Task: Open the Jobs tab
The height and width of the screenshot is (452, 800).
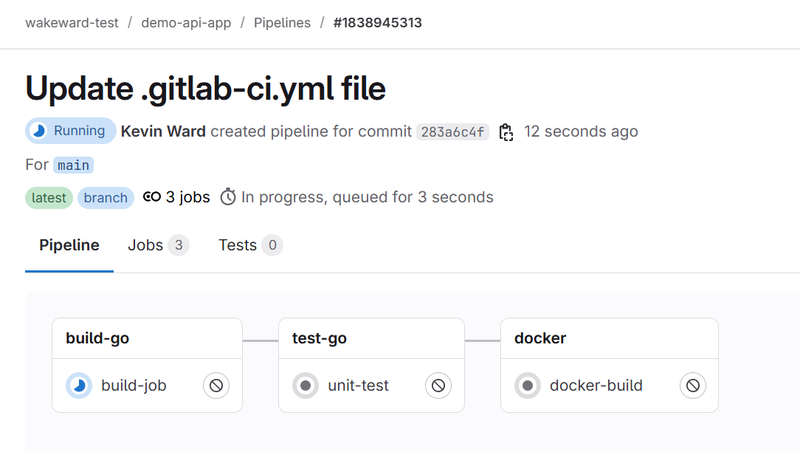Action: point(158,245)
